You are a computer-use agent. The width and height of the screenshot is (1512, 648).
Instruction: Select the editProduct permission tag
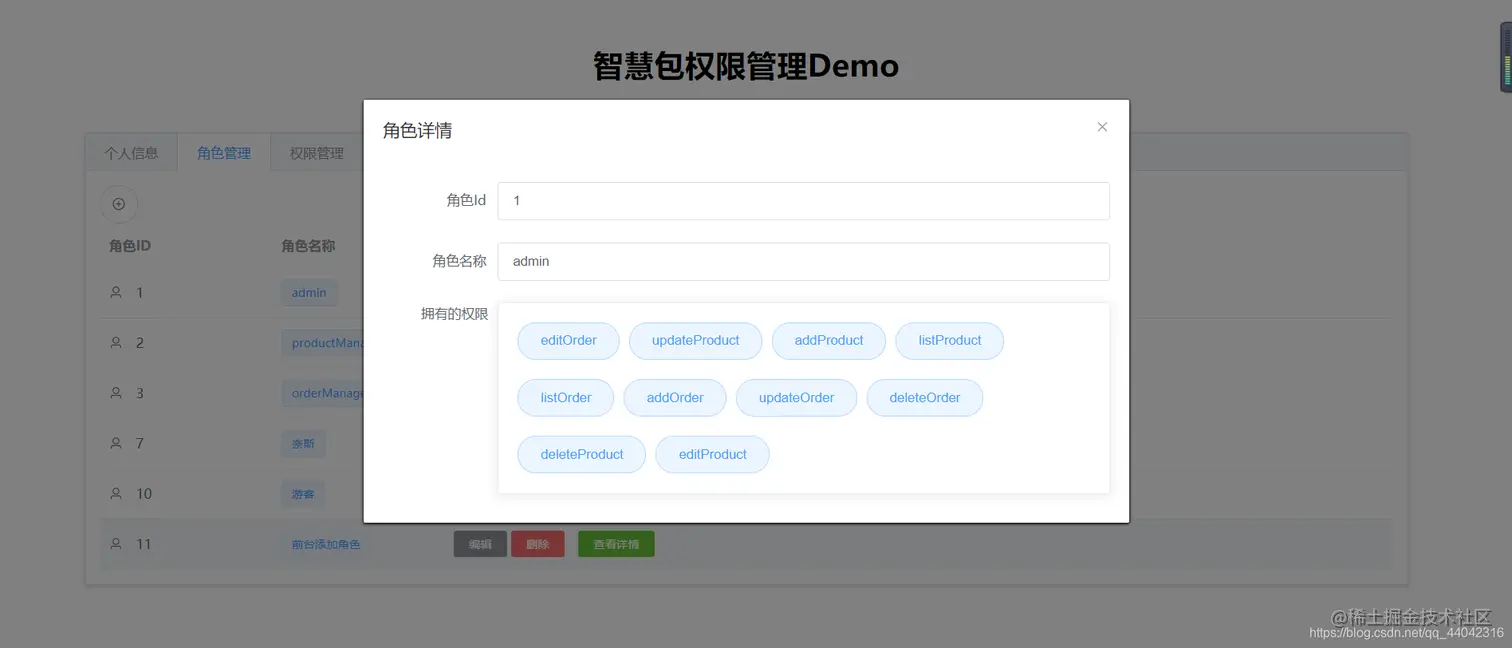pyautogui.click(x=712, y=455)
